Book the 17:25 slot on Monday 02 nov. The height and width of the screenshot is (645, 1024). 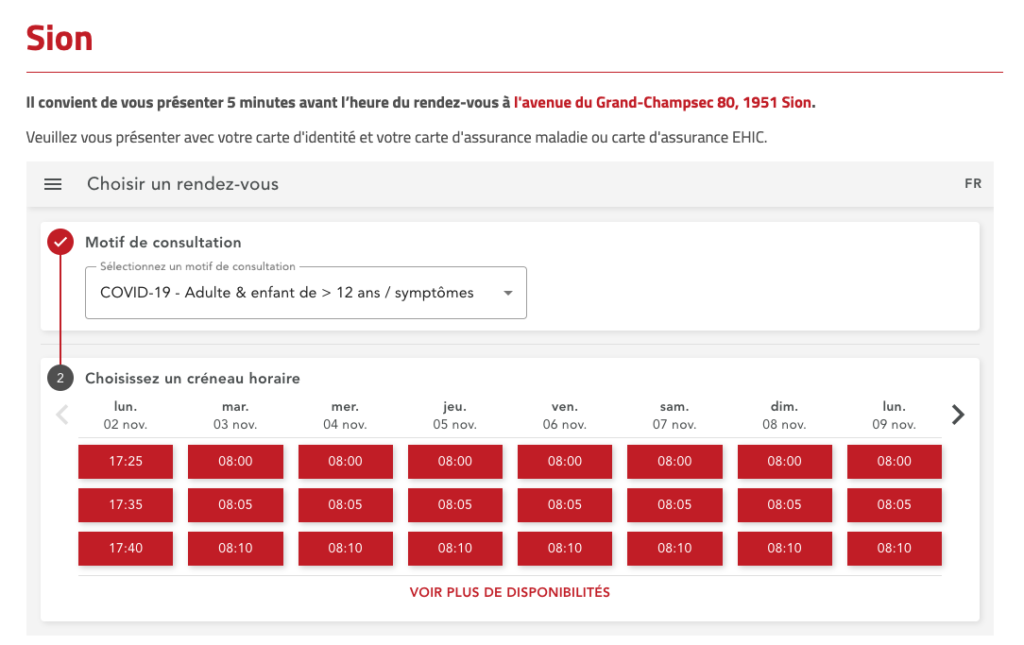click(125, 462)
